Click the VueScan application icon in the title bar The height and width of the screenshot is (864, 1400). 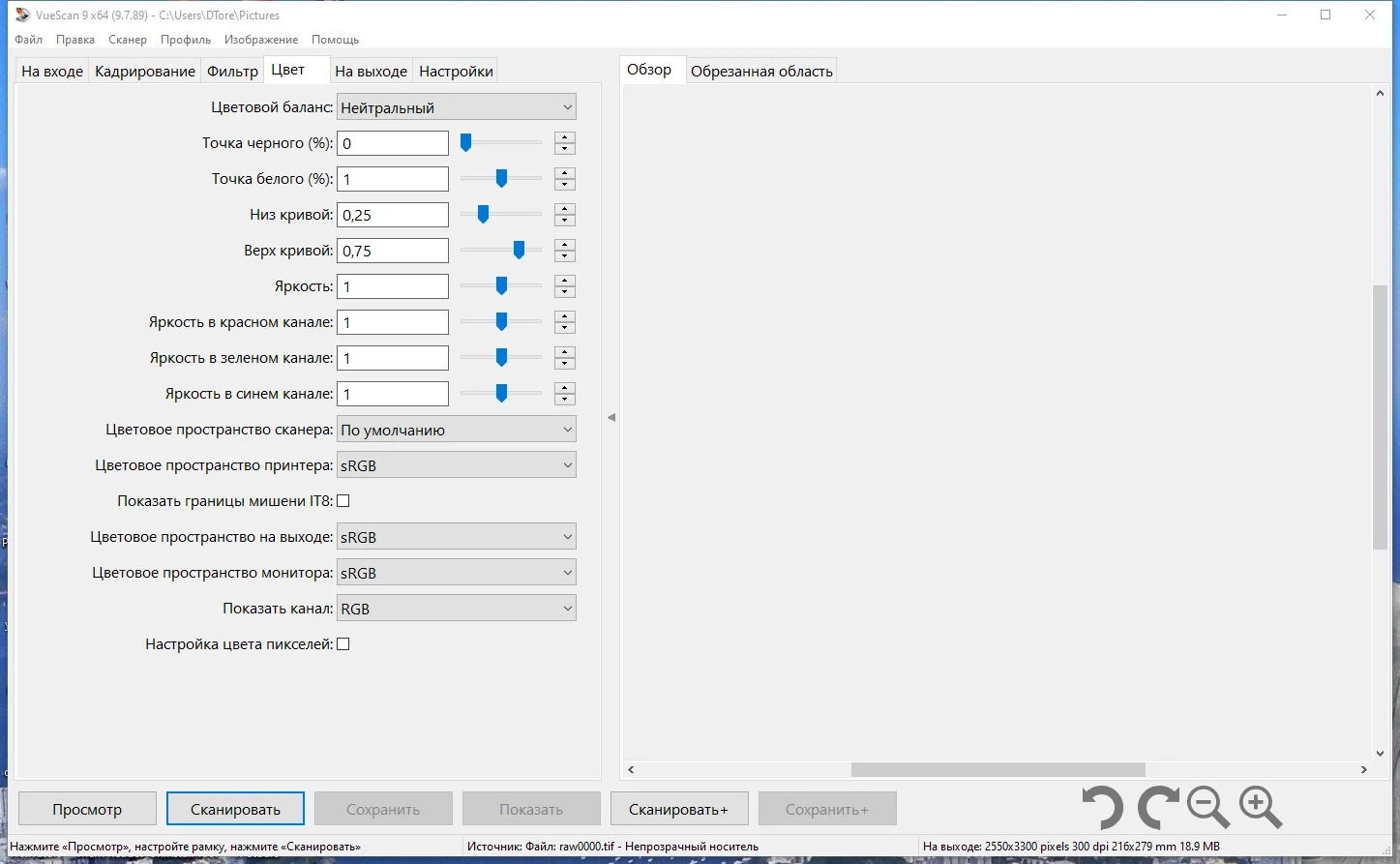coord(22,15)
